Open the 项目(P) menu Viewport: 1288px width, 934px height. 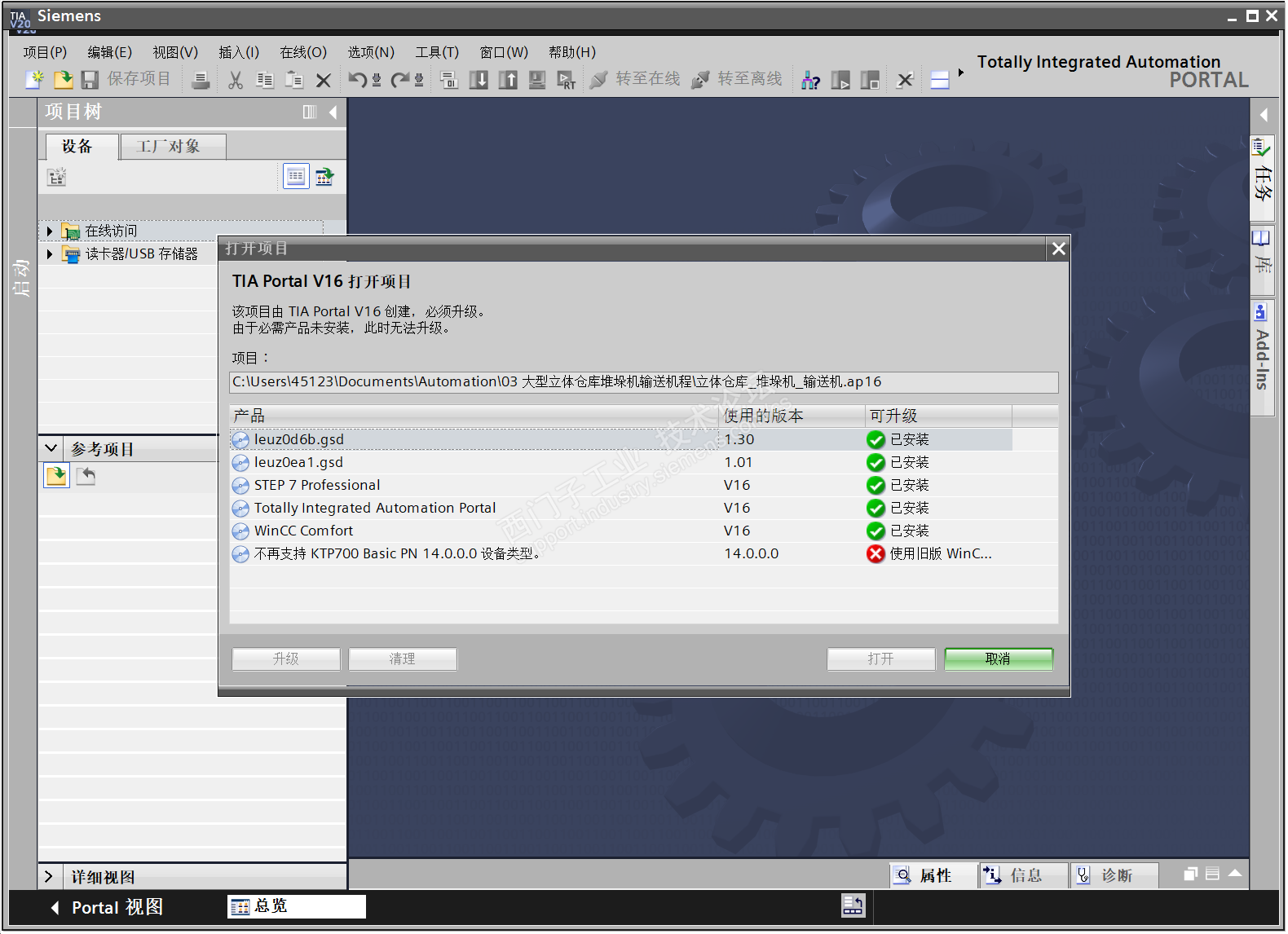45,52
